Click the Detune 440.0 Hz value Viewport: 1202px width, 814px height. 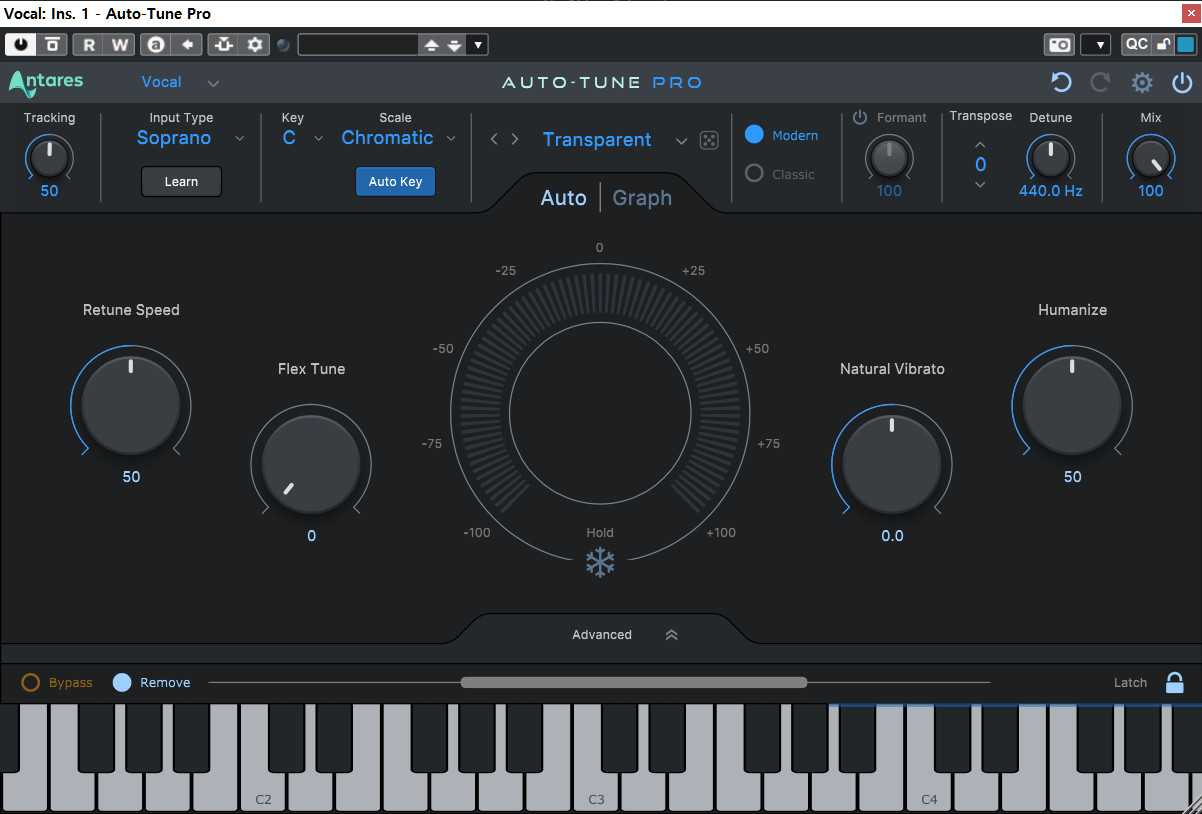tap(1051, 190)
